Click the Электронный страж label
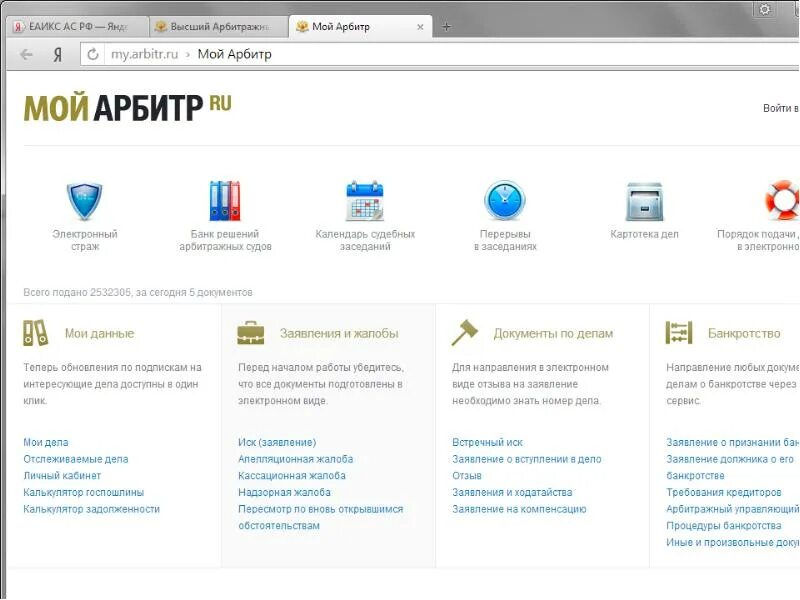This screenshot has height=600, width=800. click(85, 240)
